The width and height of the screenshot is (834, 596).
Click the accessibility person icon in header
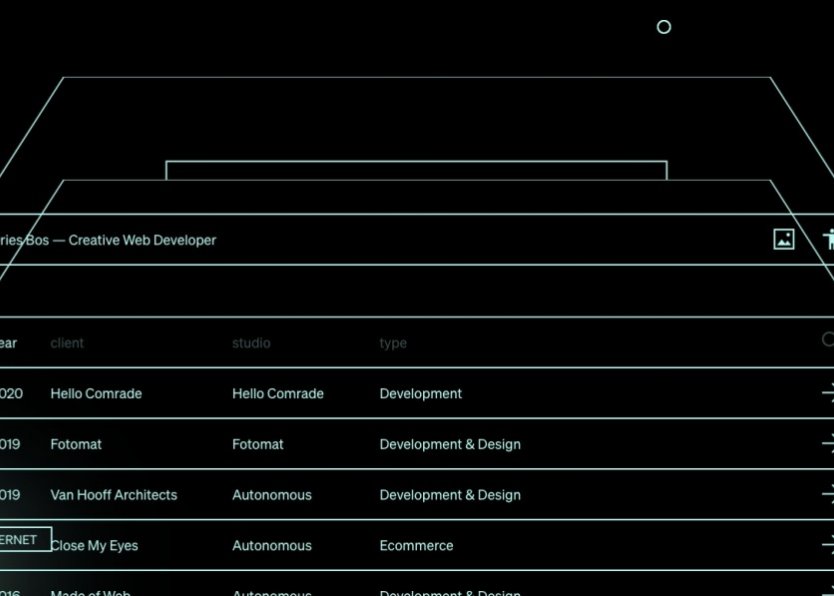pyautogui.click(x=828, y=239)
